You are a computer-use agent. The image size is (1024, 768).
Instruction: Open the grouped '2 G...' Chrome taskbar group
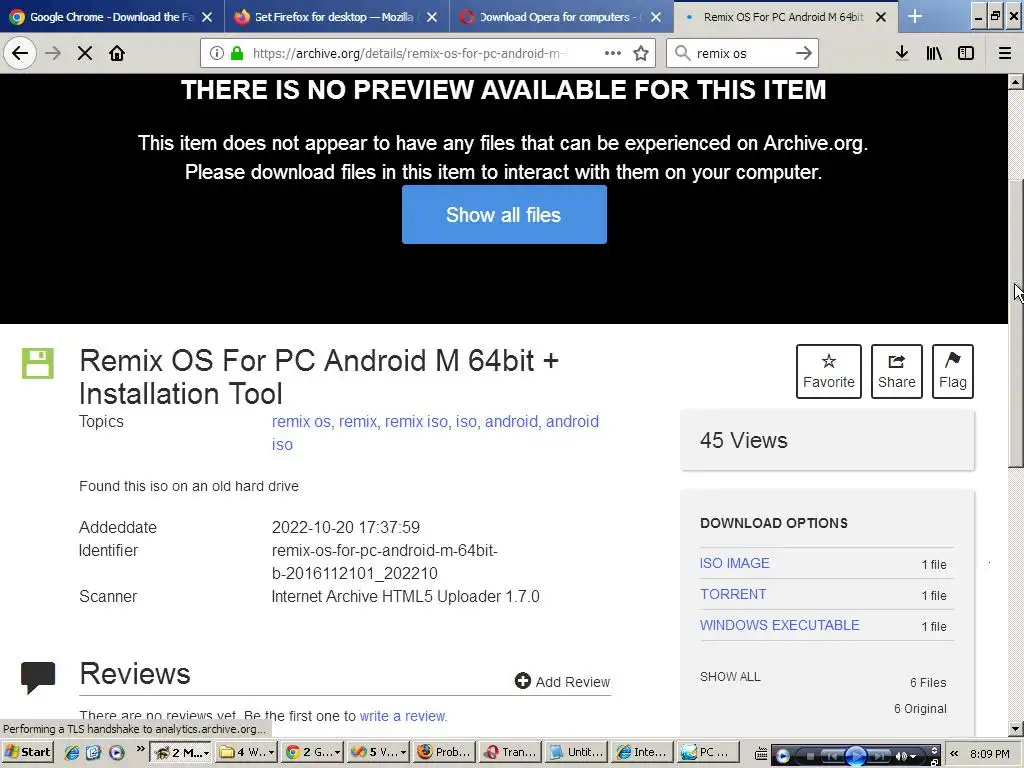(x=314, y=752)
